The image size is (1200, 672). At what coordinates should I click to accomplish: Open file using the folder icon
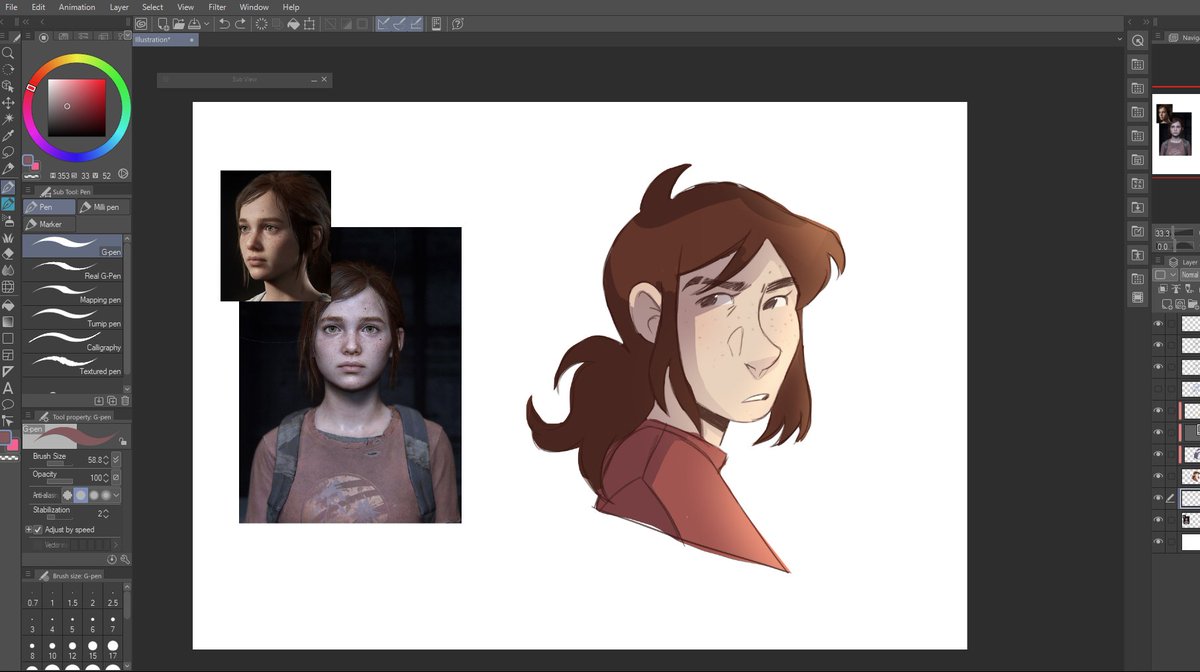coord(178,23)
